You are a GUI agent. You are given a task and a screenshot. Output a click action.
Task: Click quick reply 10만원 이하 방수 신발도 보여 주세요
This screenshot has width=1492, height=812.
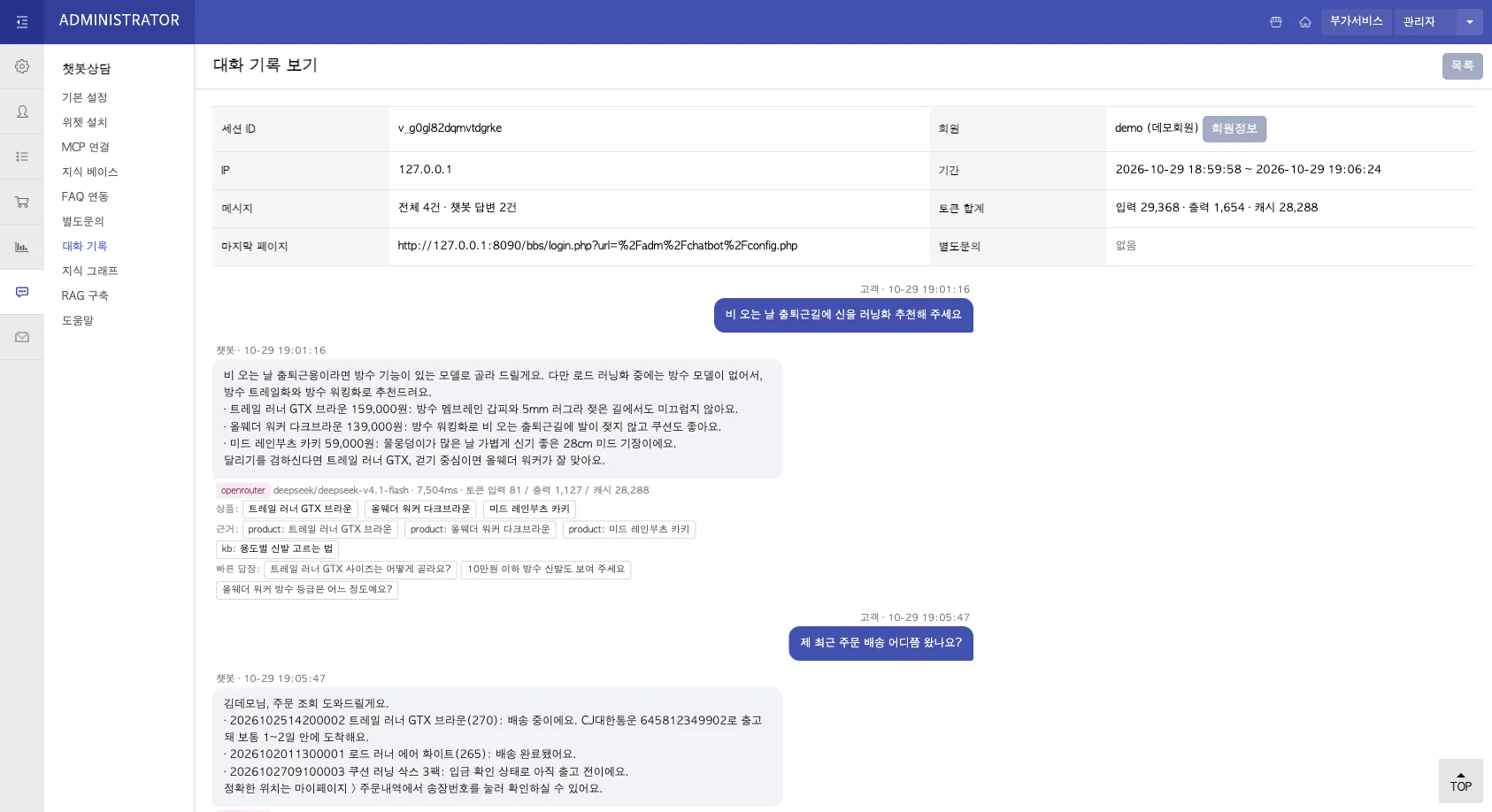point(546,570)
